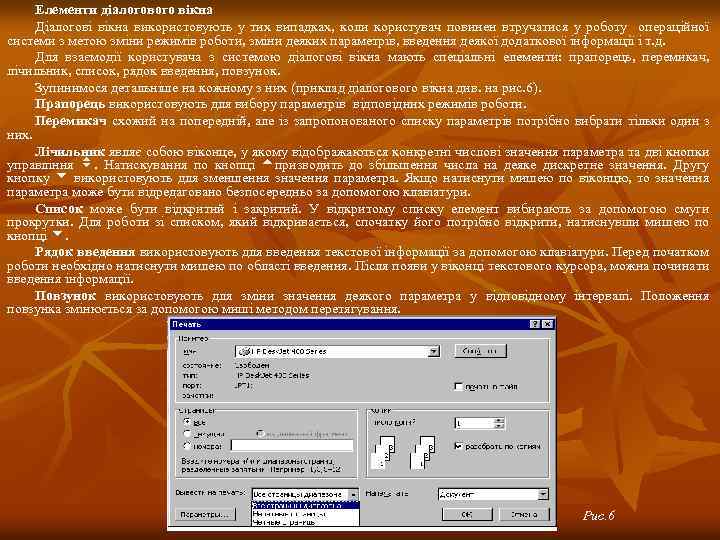
Task: Click the number of copies field
Action: [x=474, y=423]
